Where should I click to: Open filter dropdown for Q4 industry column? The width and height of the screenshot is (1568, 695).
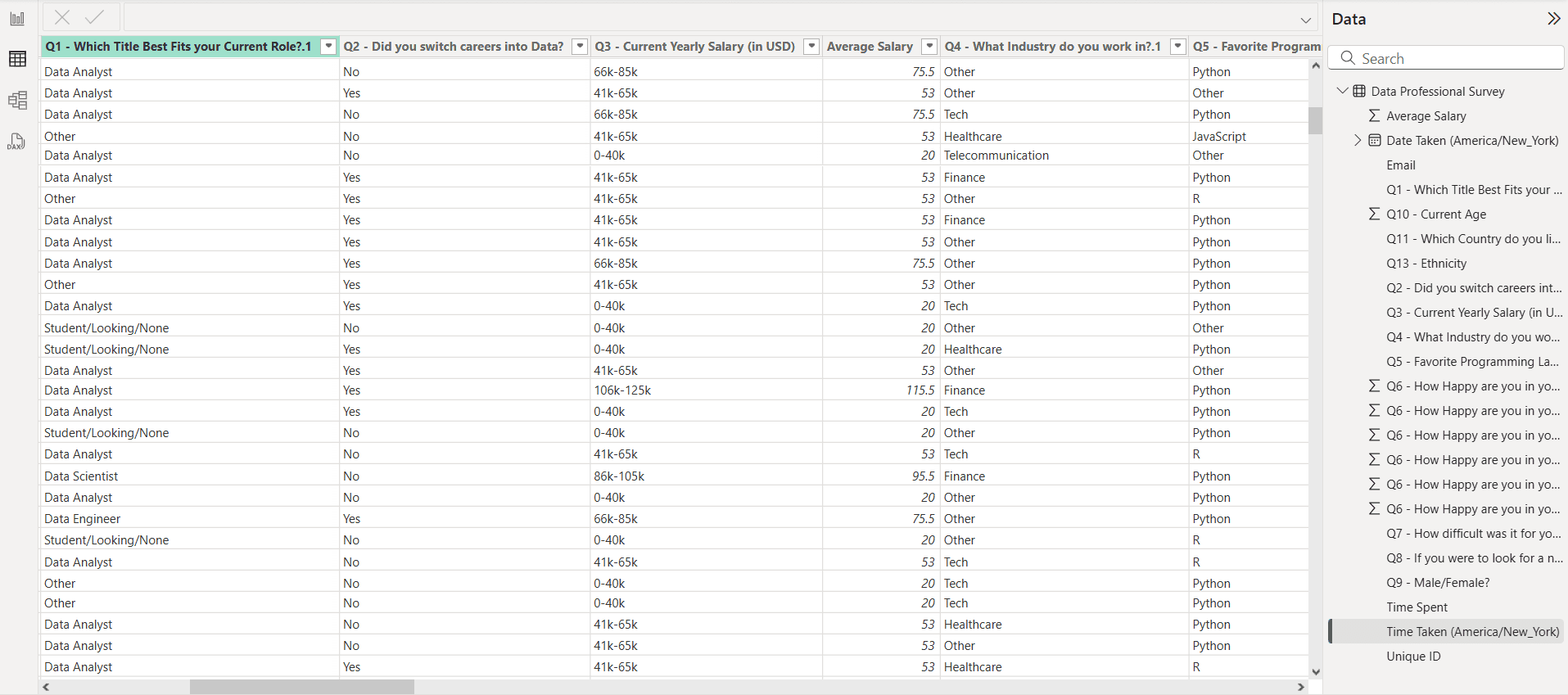[x=1178, y=47]
